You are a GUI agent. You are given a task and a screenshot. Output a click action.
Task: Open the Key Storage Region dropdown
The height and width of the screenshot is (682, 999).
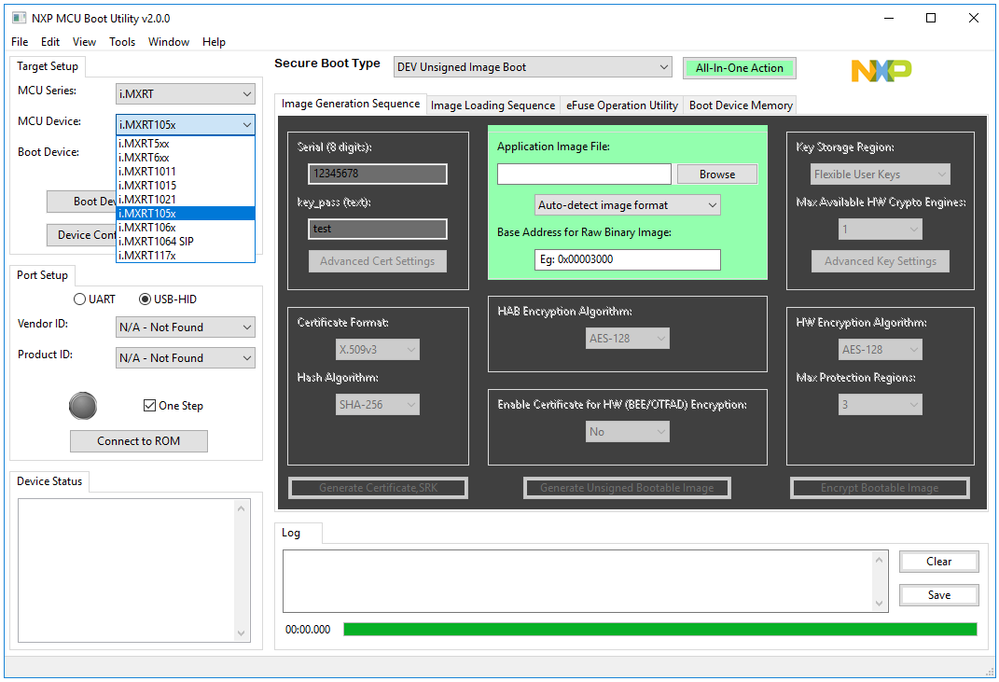coord(880,174)
